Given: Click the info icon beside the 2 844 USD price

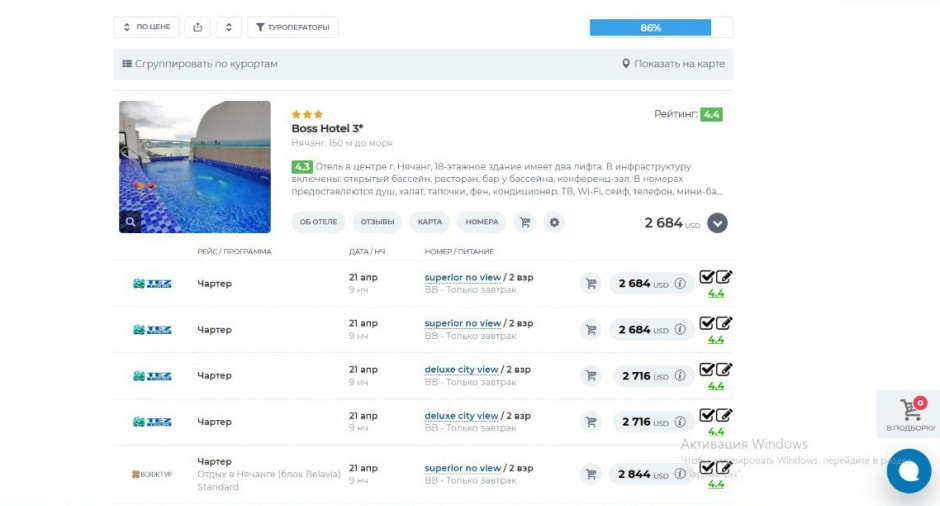Looking at the screenshot, I should pos(680,474).
